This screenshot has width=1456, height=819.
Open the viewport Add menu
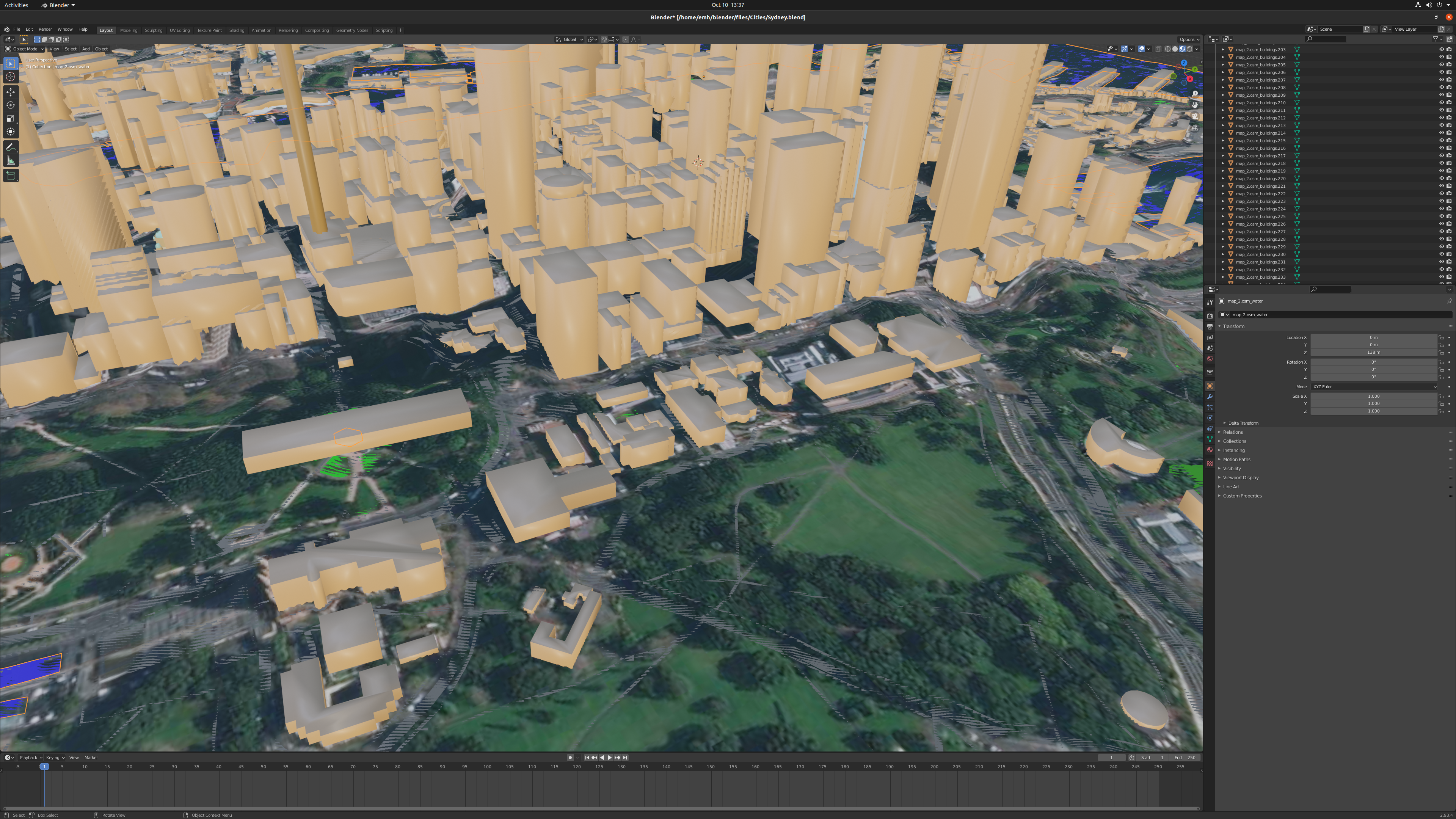[x=86, y=49]
